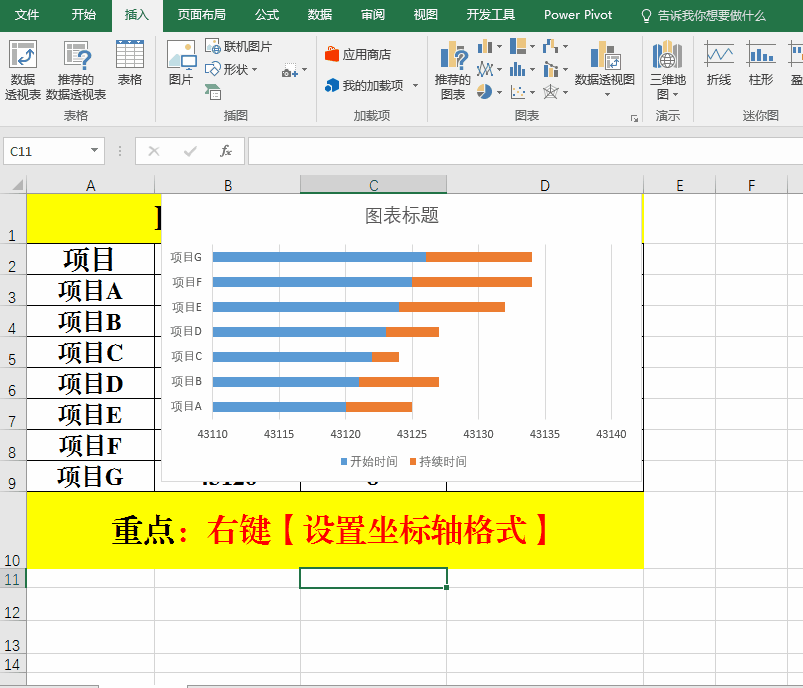Insert a picture with 图片 button
Screen dimensions: 803x688
click(x=181, y=63)
